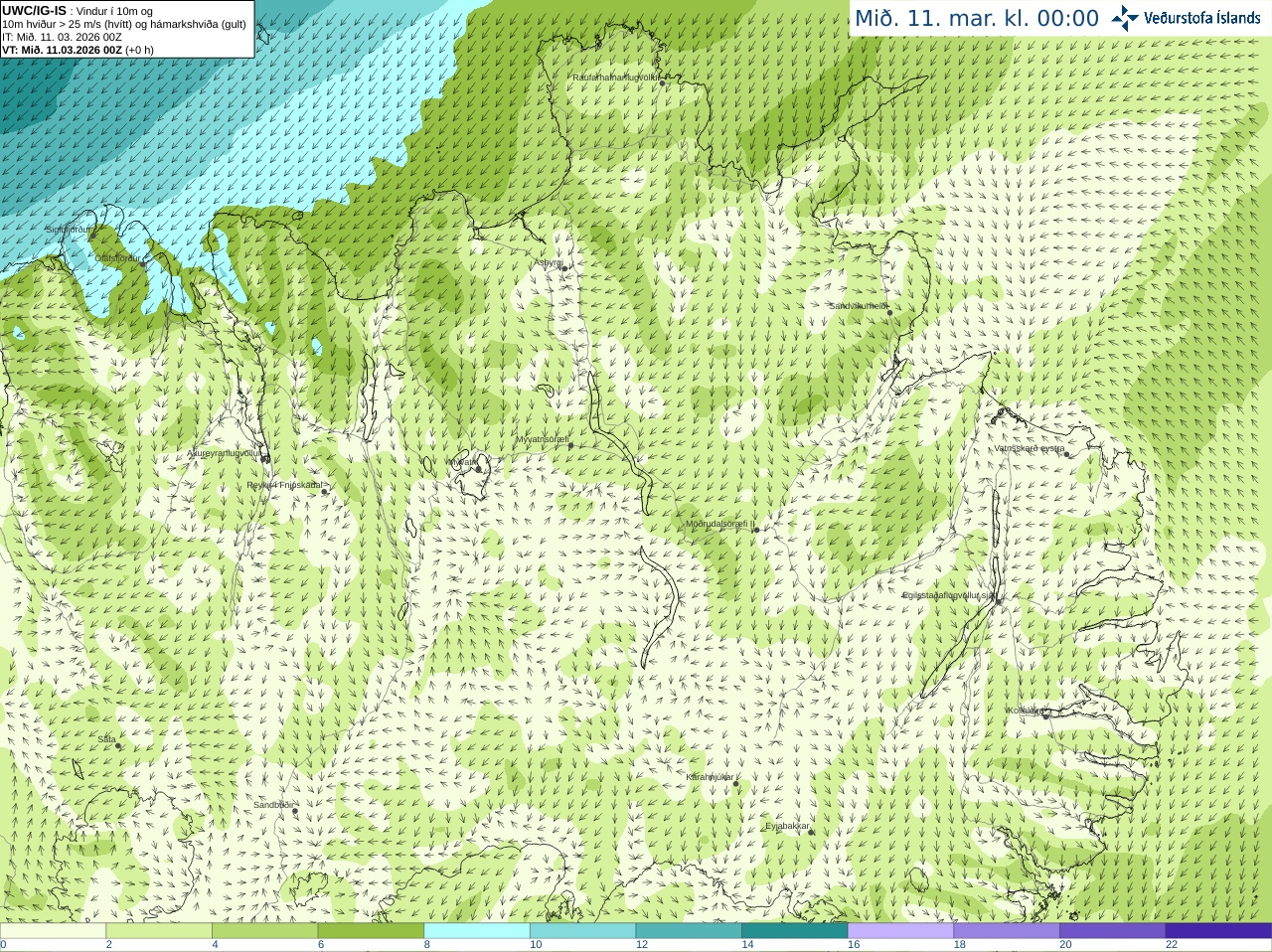Viewport: 1272px width, 952px height.
Task: Click the IT: Mið. 11. 03. 2026 00Z line
Action: click(x=62, y=37)
